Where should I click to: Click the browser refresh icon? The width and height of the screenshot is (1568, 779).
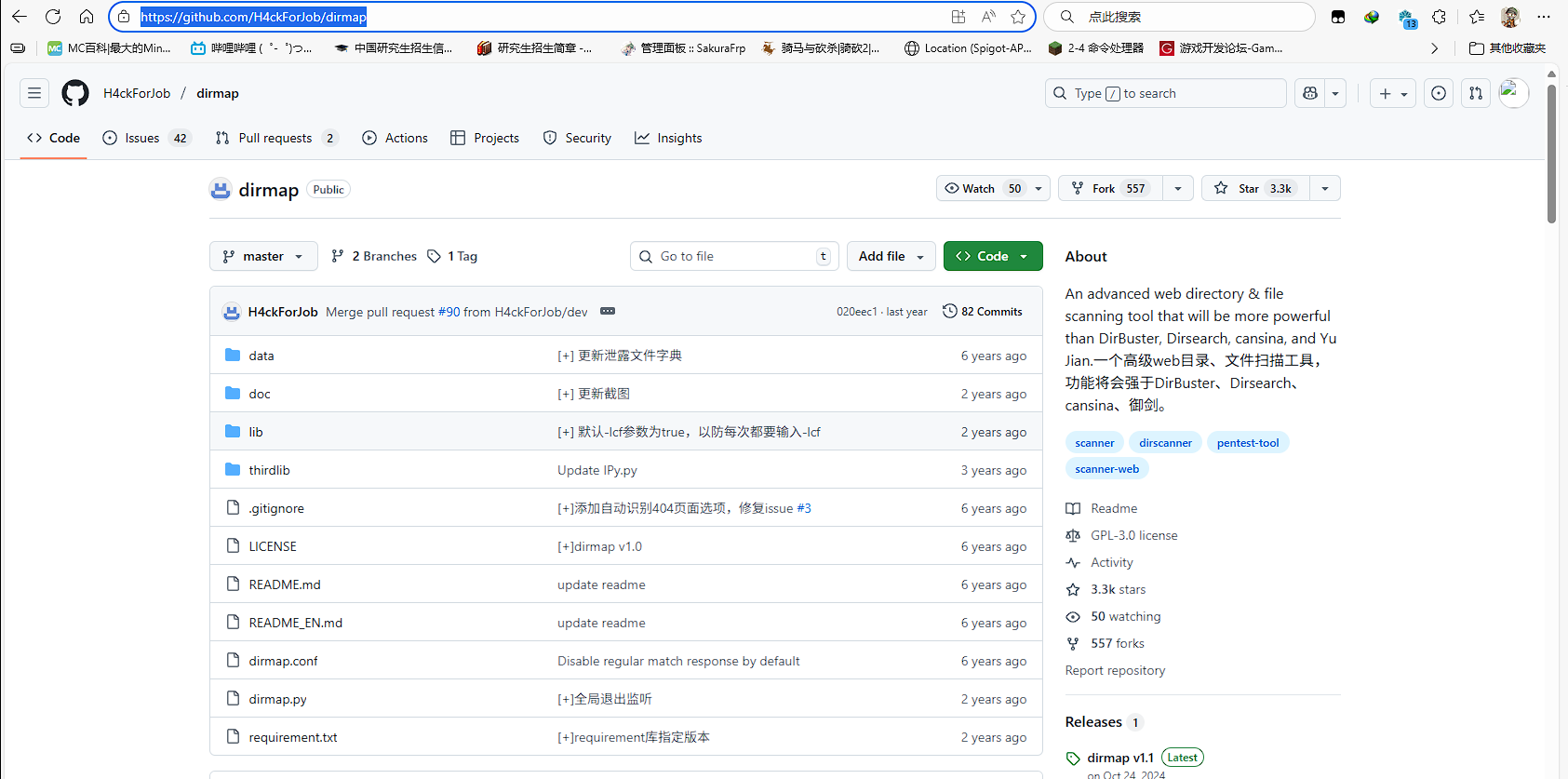pyautogui.click(x=53, y=17)
